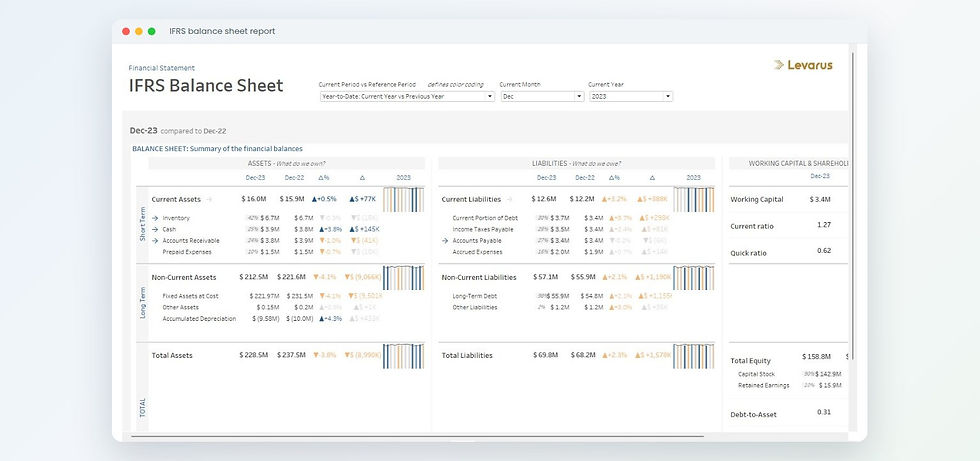This screenshot has width=980, height=461.
Task: Click the arrow icon beside Inventory
Action: (x=154, y=218)
